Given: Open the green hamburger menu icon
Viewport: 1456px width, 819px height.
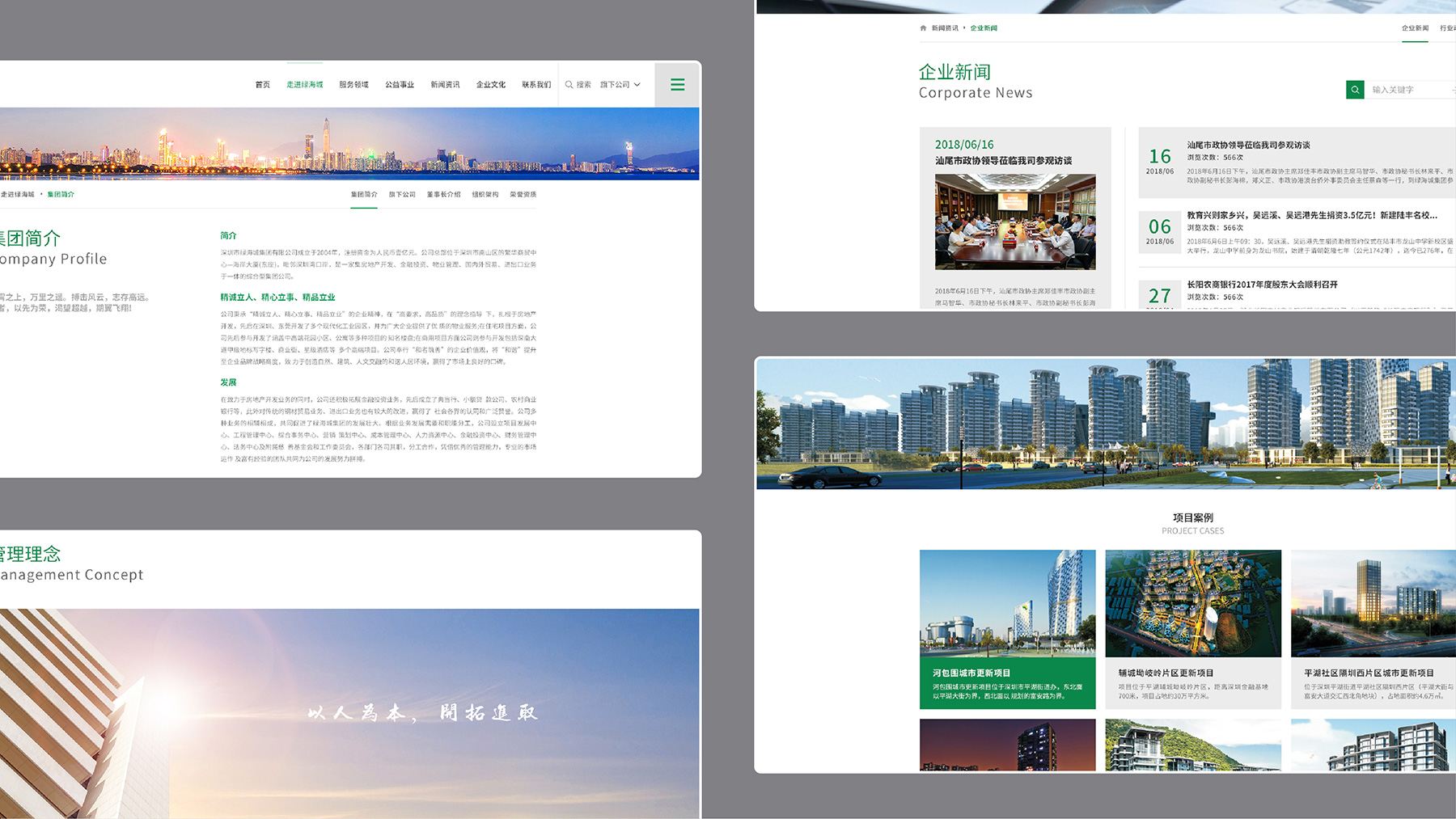Looking at the screenshot, I should coord(677,85).
